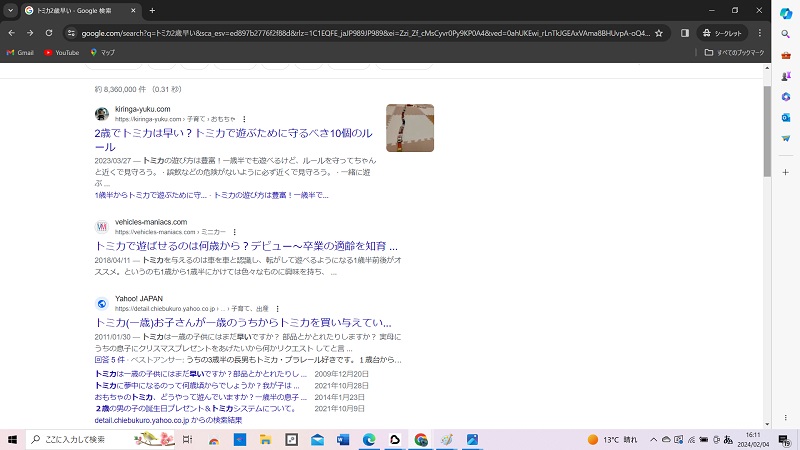View site information icon in address bar

tap(71, 33)
